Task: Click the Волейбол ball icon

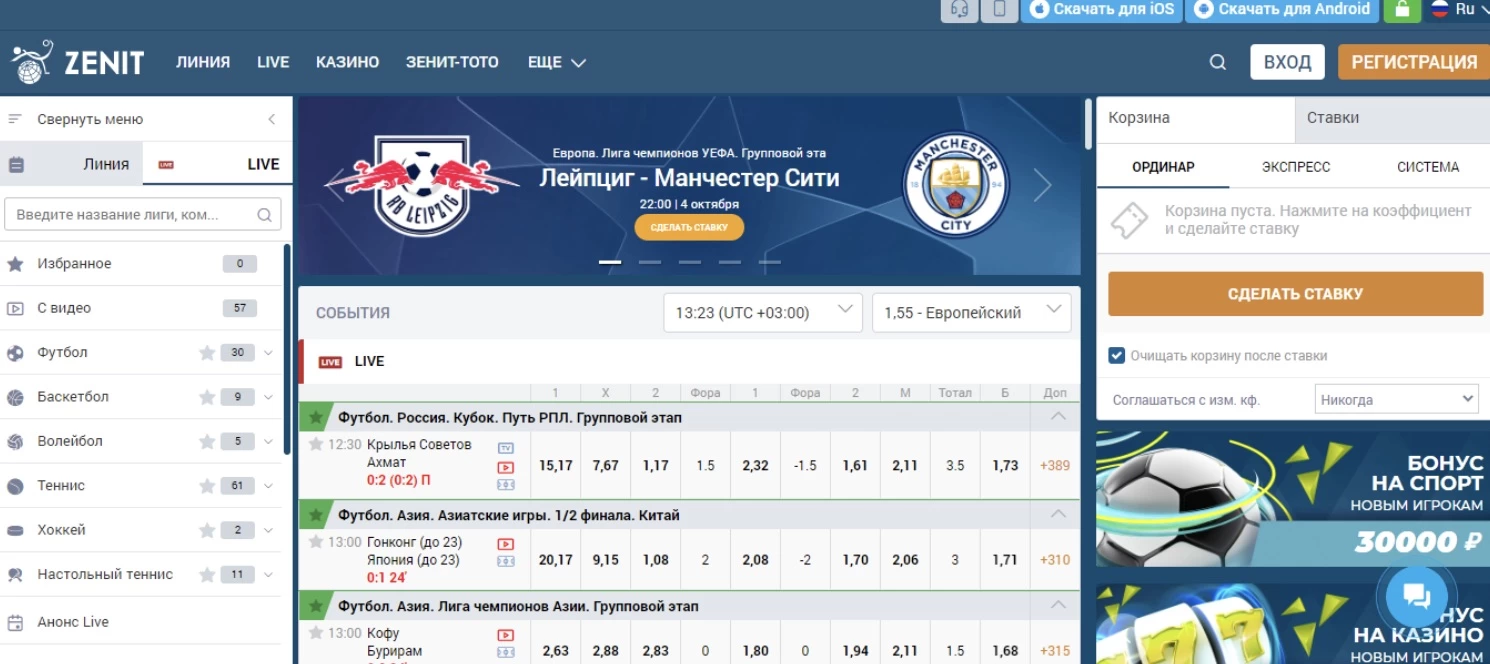Action: pos(15,441)
